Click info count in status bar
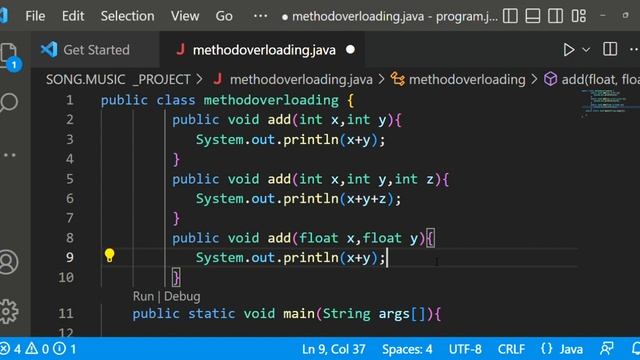 click(x=64, y=349)
